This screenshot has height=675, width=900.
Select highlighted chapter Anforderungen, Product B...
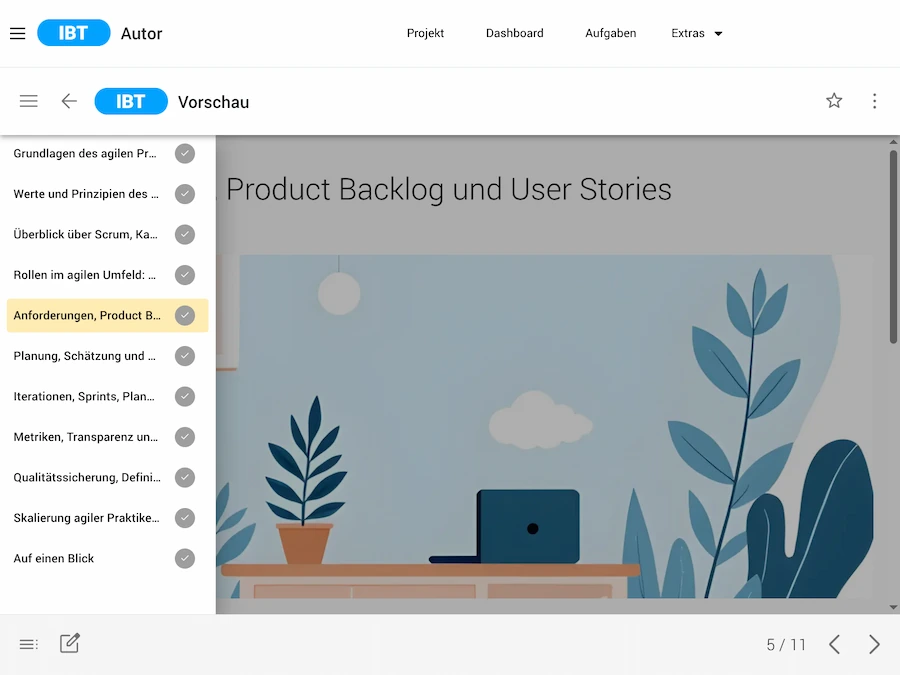pos(107,316)
